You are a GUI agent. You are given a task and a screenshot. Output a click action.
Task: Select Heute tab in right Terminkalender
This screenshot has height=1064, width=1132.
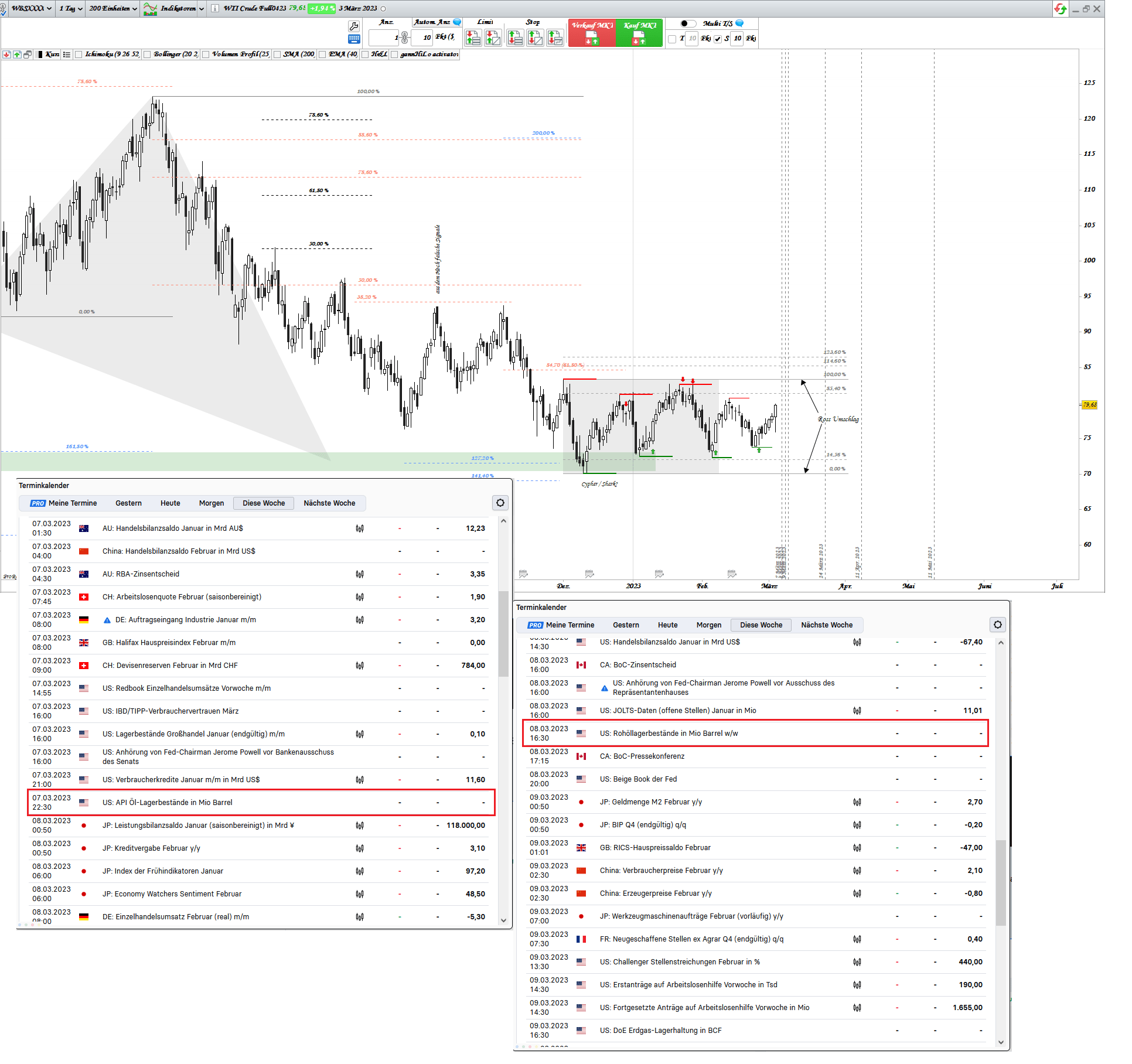pos(667,625)
